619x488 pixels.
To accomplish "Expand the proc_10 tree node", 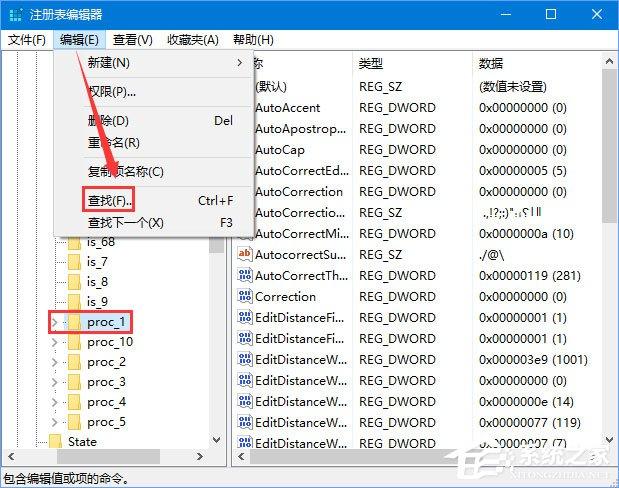I will pos(54,343).
